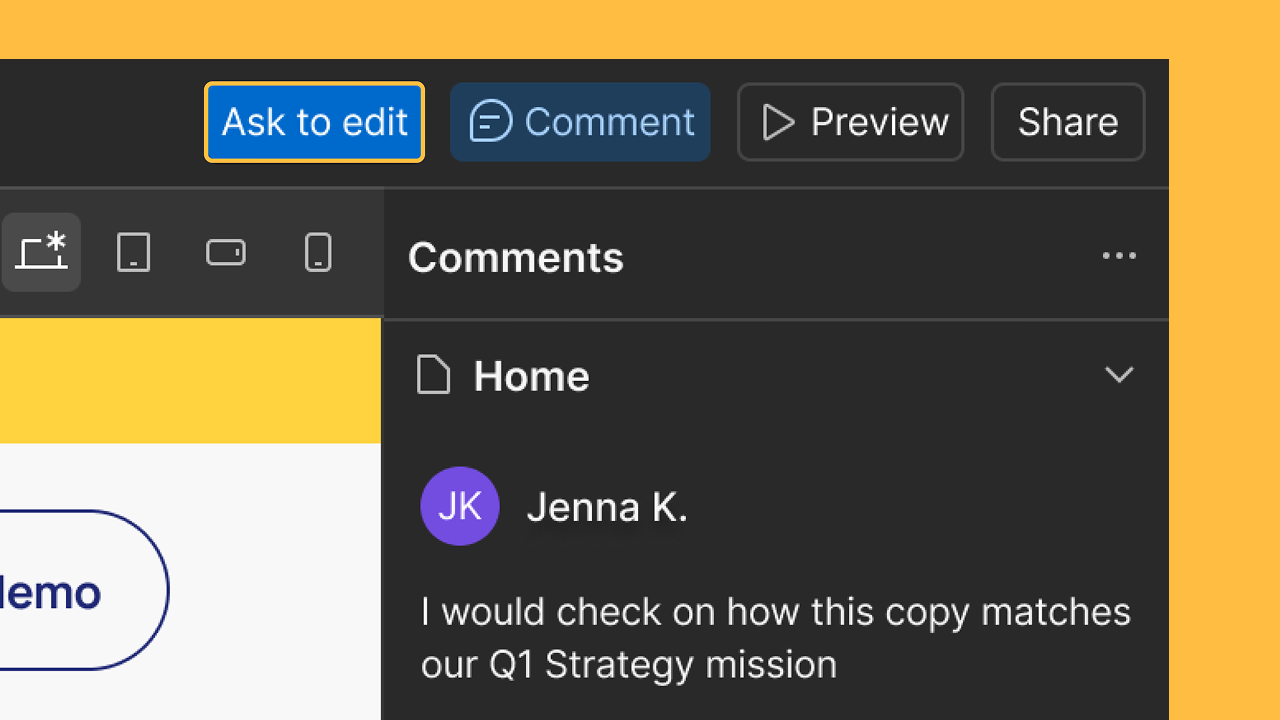The height and width of the screenshot is (720, 1280).
Task: Enable commenting mode
Action: tap(580, 122)
